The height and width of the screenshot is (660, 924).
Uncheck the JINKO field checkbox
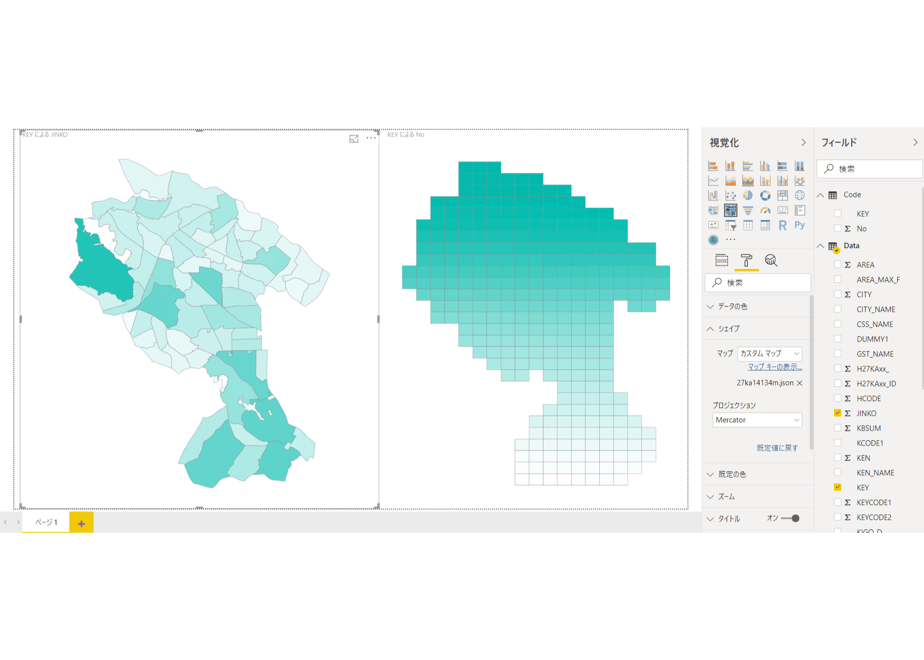(837, 413)
